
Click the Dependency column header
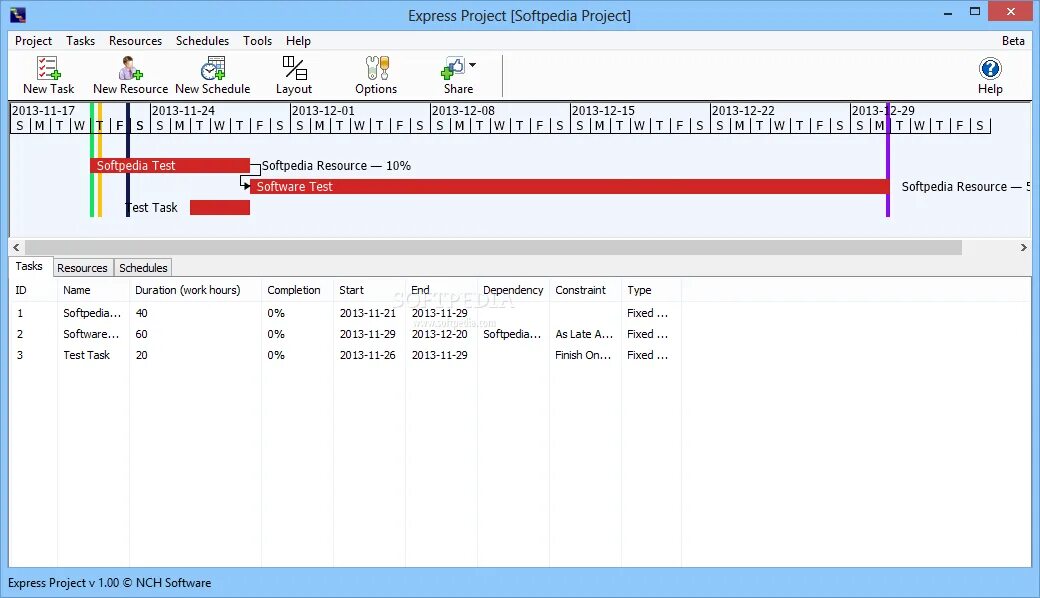513,290
